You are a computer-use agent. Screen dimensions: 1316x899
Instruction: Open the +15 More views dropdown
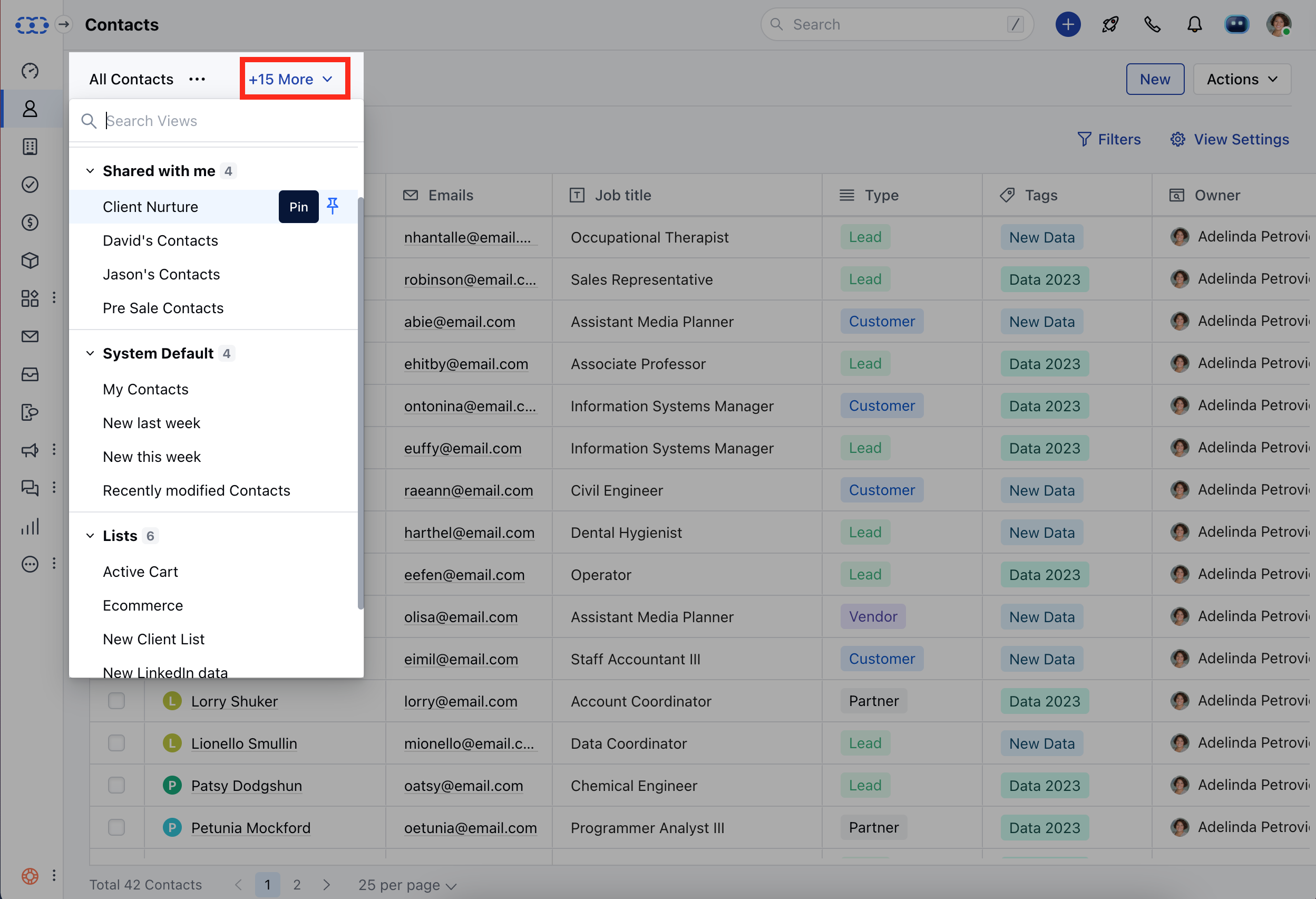[x=291, y=79]
